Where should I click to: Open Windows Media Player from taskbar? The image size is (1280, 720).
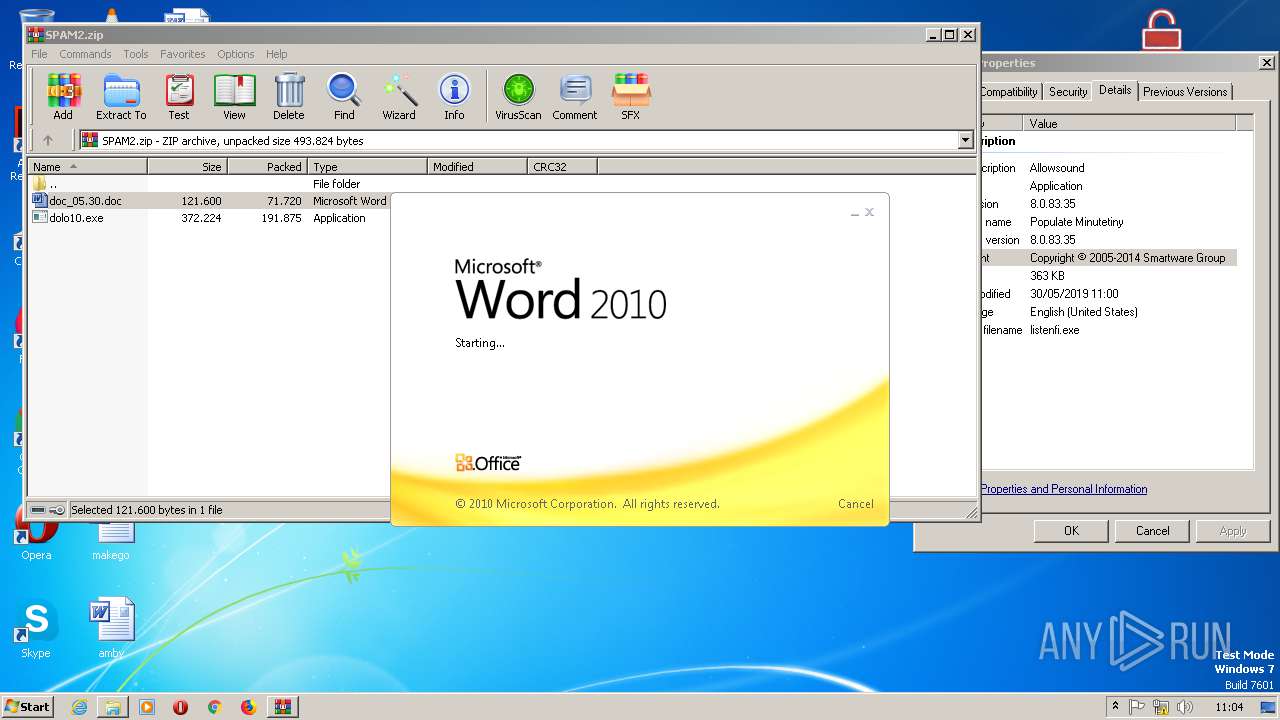click(x=147, y=707)
